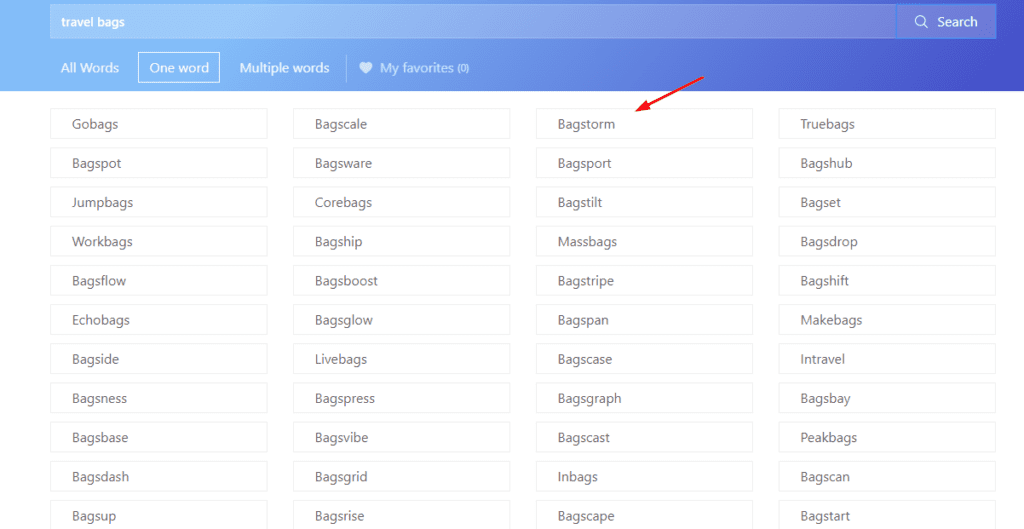Choose the Bagset name

coord(888,202)
